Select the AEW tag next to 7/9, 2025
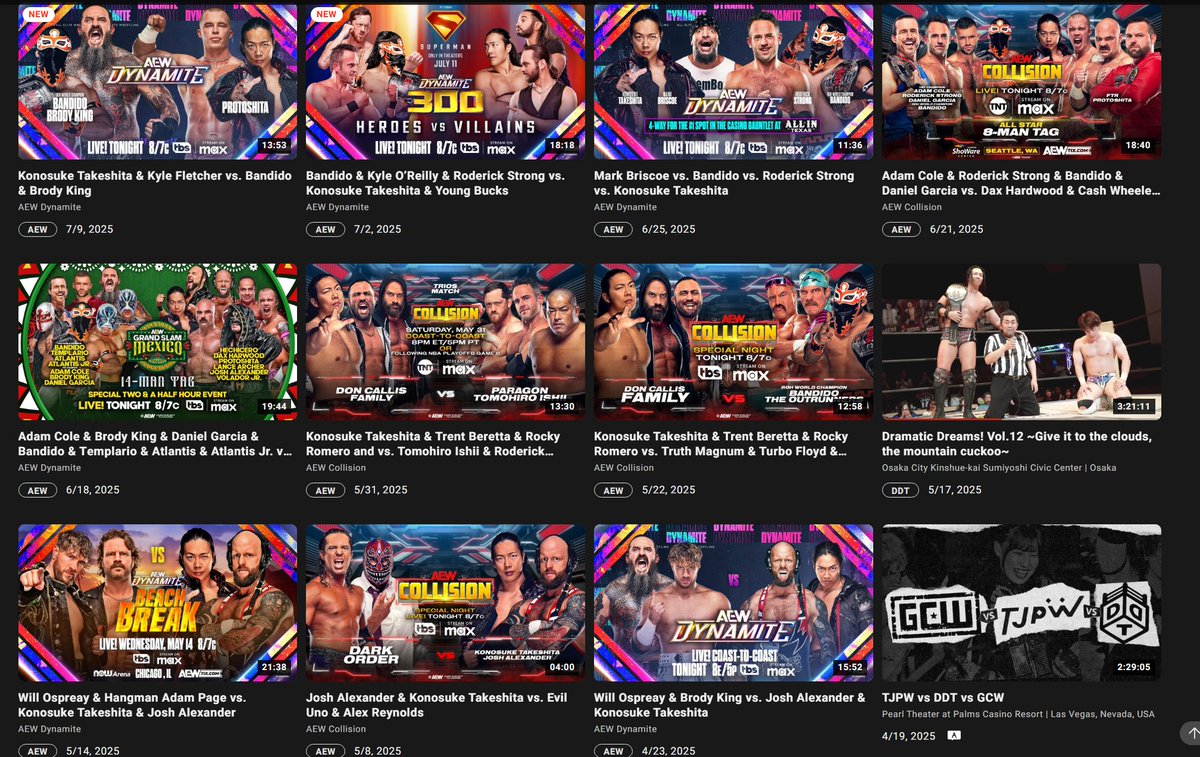The width and height of the screenshot is (1200, 757). (x=37, y=229)
